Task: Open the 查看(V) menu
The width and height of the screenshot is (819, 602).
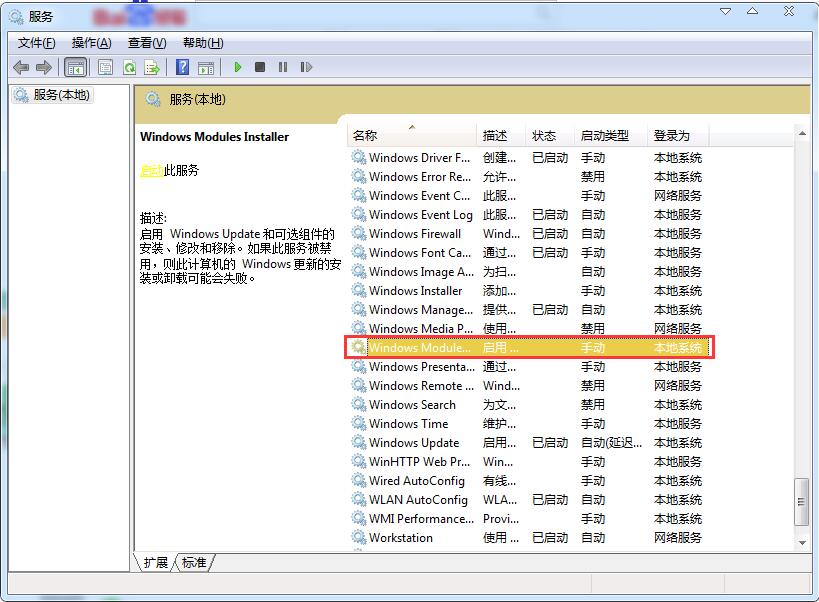Action: pyautogui.click(x=147, y=43)
